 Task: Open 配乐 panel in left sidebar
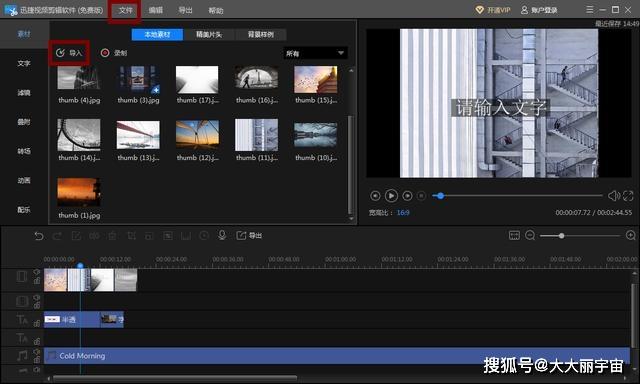24,210
